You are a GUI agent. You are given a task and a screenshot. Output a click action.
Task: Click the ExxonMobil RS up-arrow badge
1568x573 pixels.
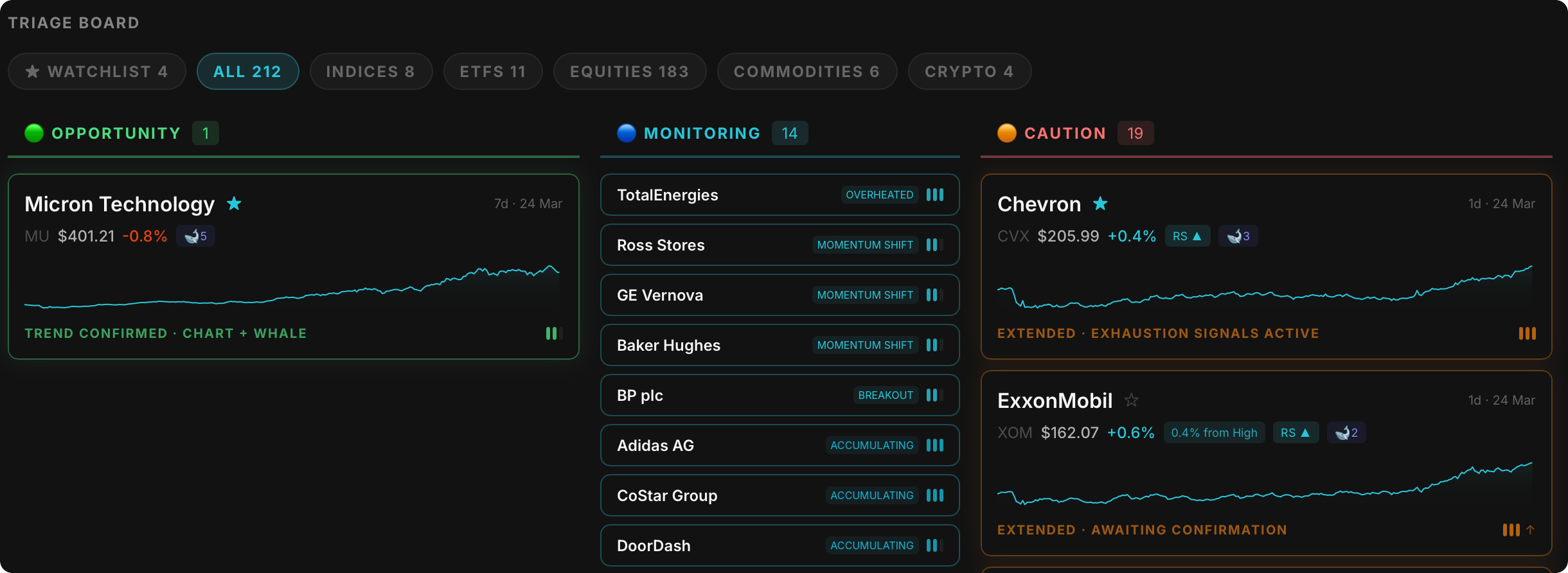click(1296, 432)
